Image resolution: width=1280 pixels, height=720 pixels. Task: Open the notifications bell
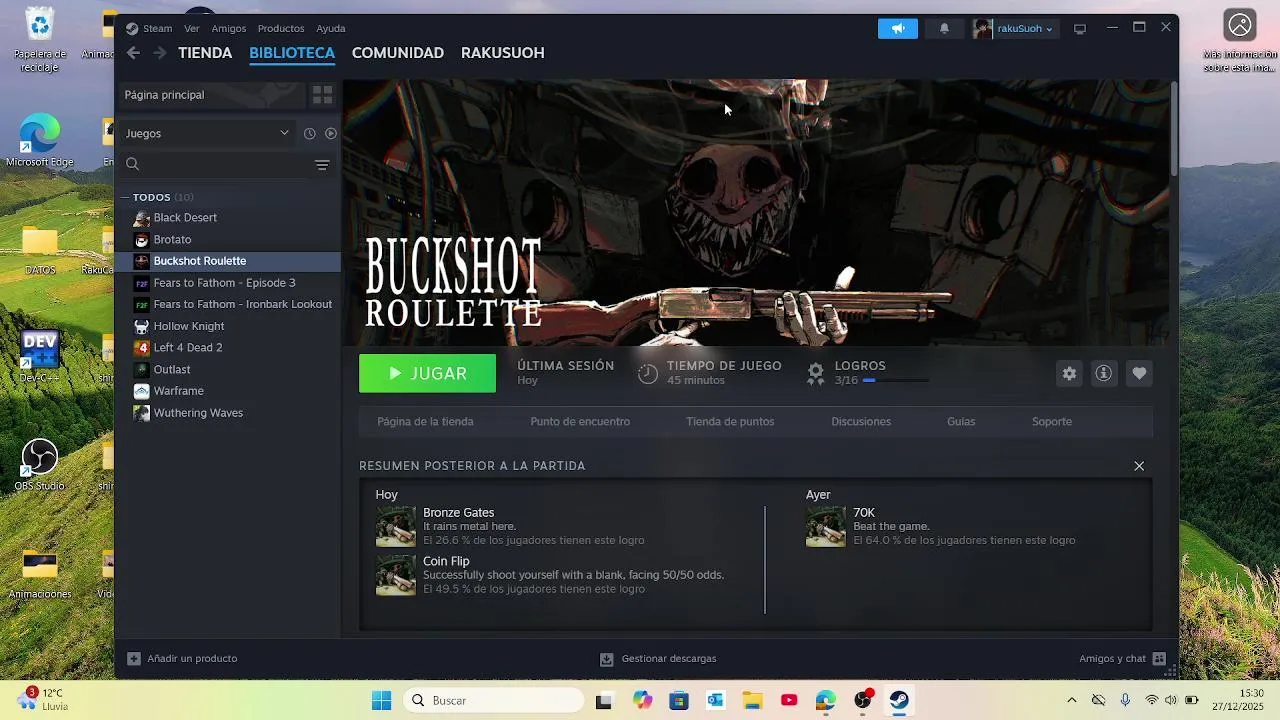point(944,28)
